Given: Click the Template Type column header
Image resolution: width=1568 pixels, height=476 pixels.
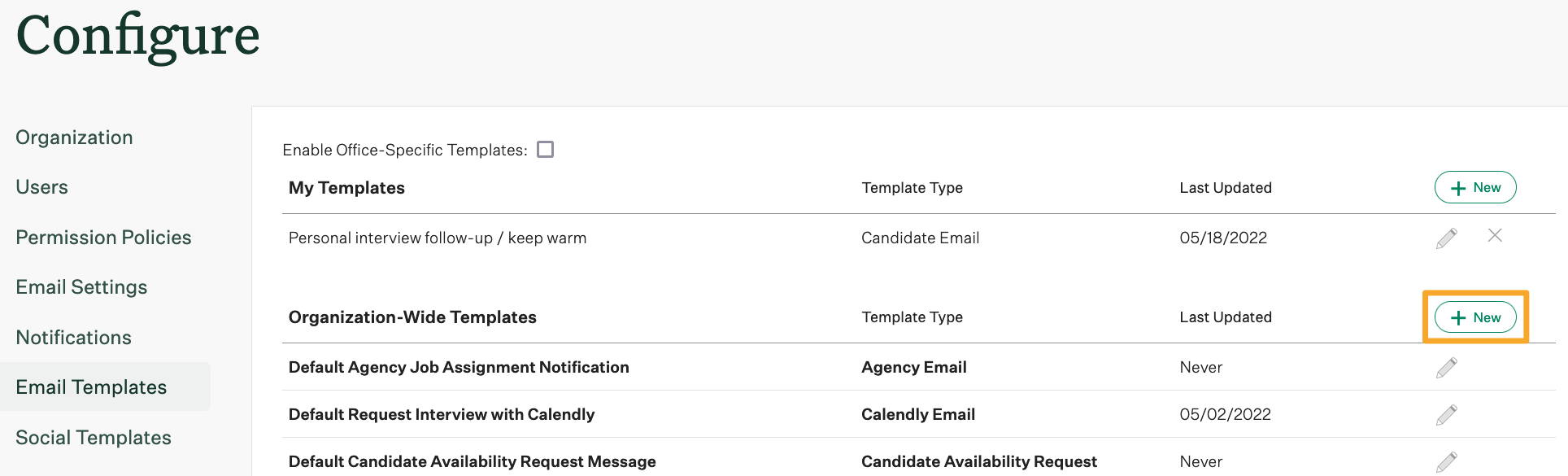Looking at the screenshot, I should [x=912, y=187].
